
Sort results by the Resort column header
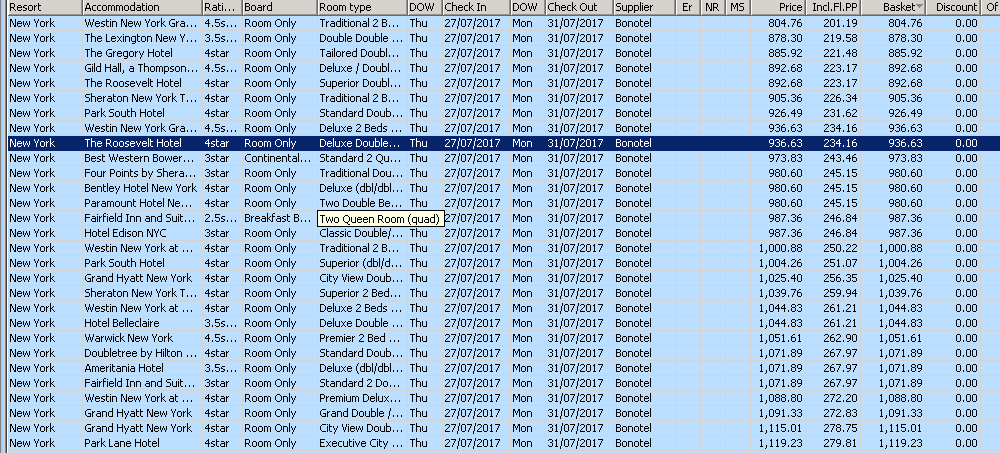pyautogui.click(x=45, y=7)
